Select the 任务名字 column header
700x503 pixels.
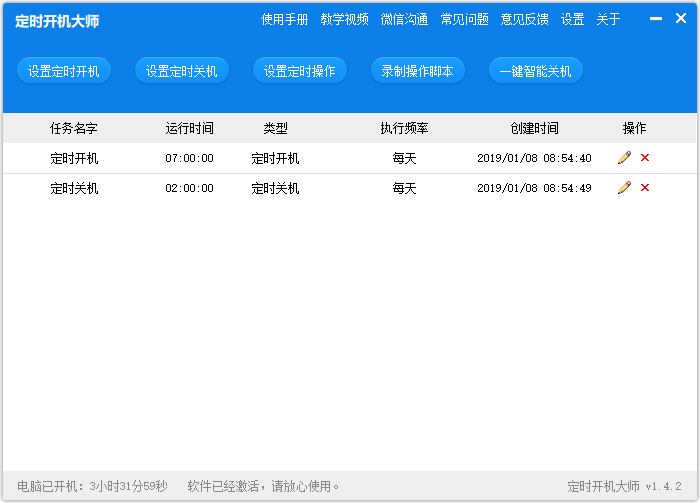(74, 128)
